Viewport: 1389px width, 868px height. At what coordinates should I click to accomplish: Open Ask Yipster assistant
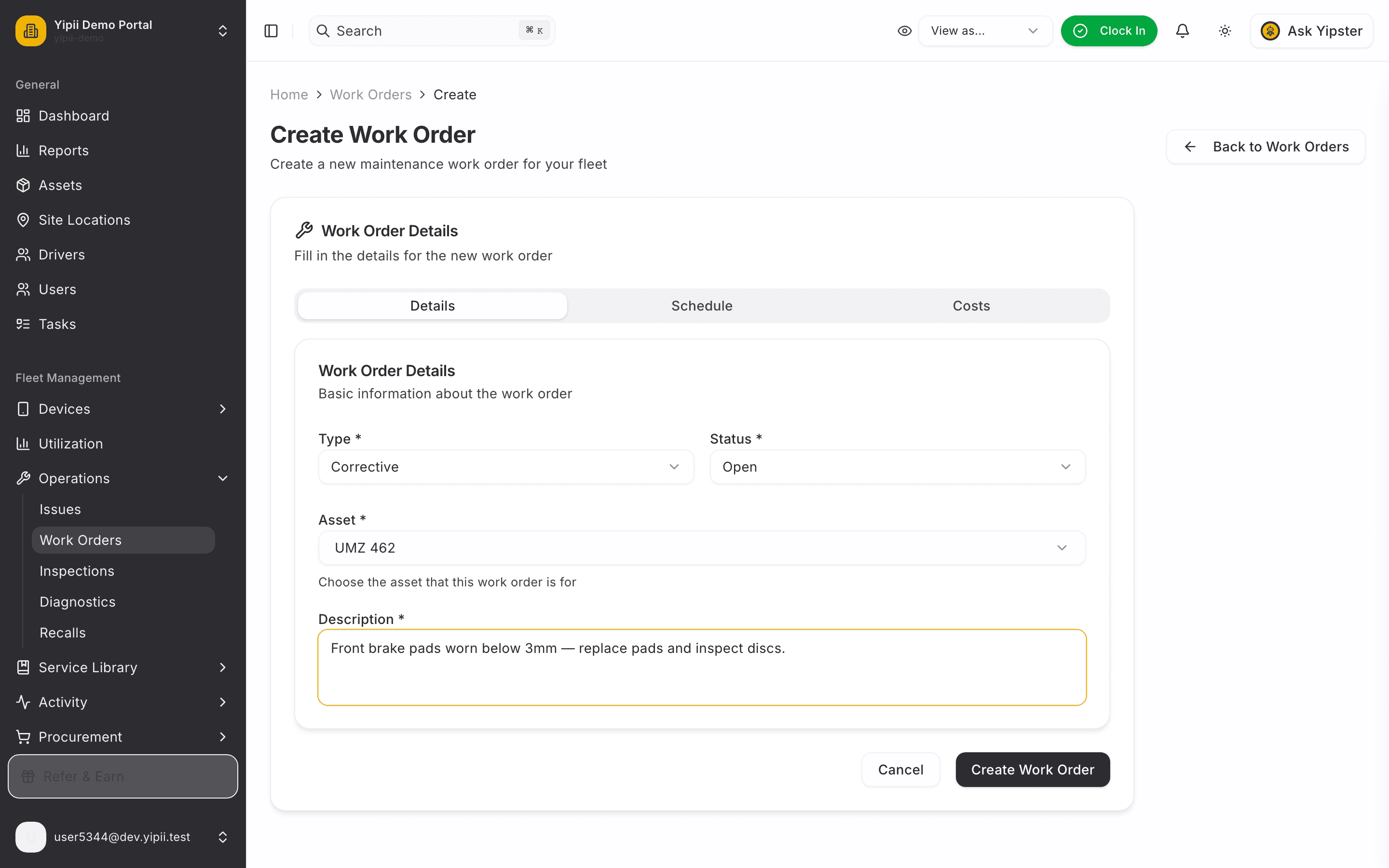pyautogui.click(x=1311, y=30)
